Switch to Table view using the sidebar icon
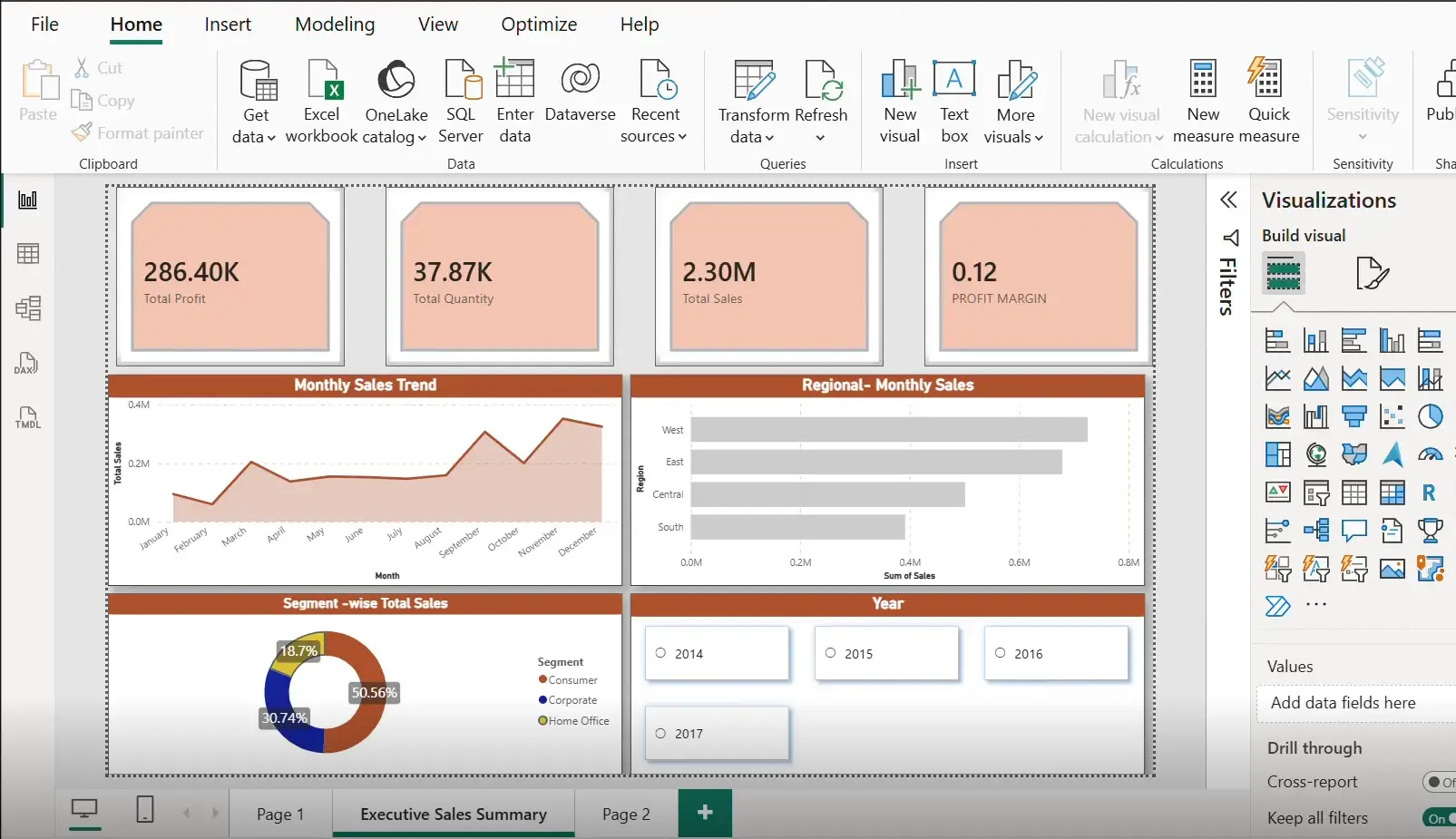1456x839 pixels. tap(27, 253)
